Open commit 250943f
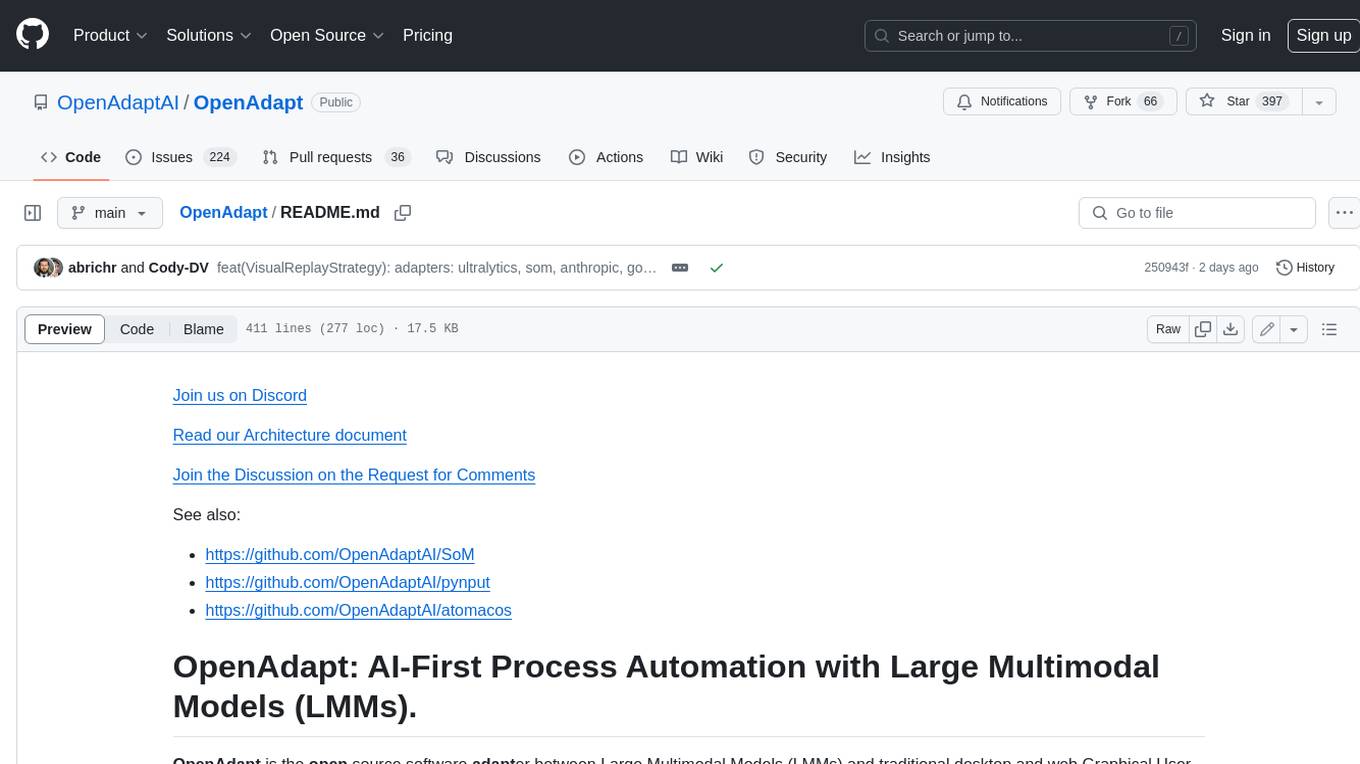 pos(1166,268)
